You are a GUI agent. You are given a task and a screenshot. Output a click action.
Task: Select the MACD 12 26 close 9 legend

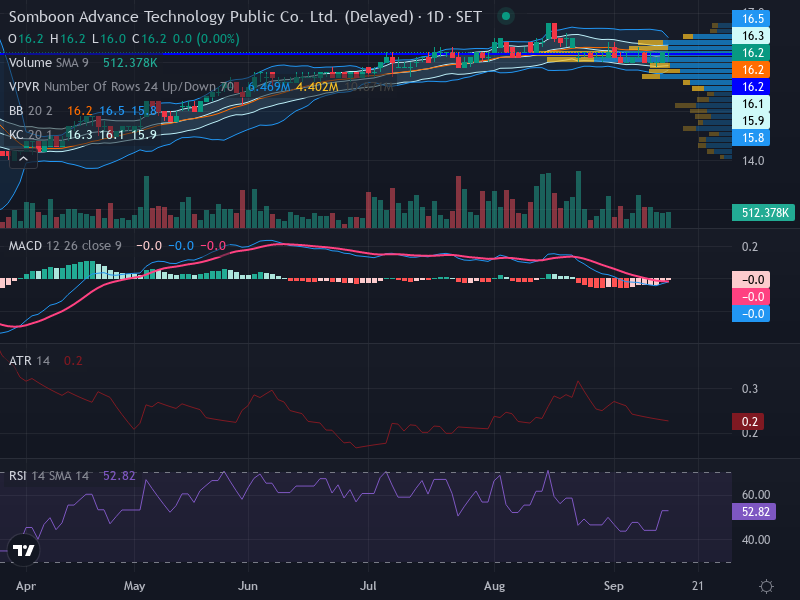[65, 246]
